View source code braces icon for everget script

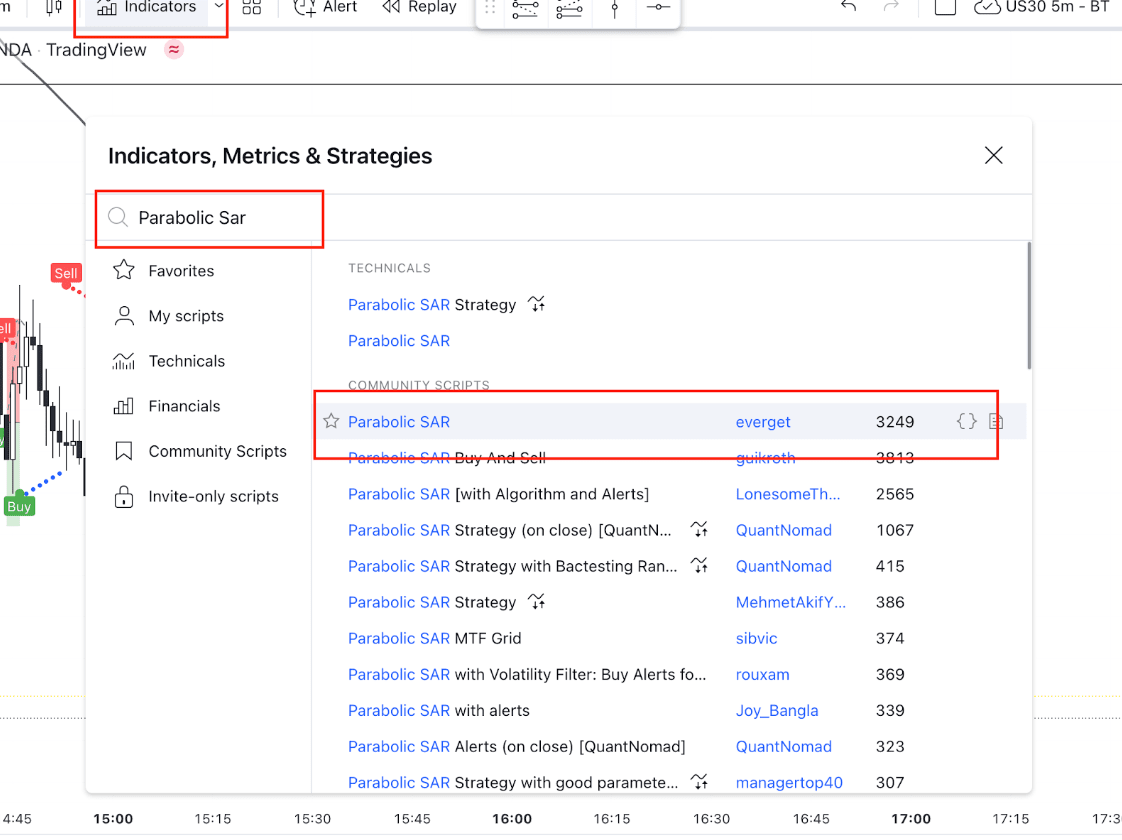point(966,421)
